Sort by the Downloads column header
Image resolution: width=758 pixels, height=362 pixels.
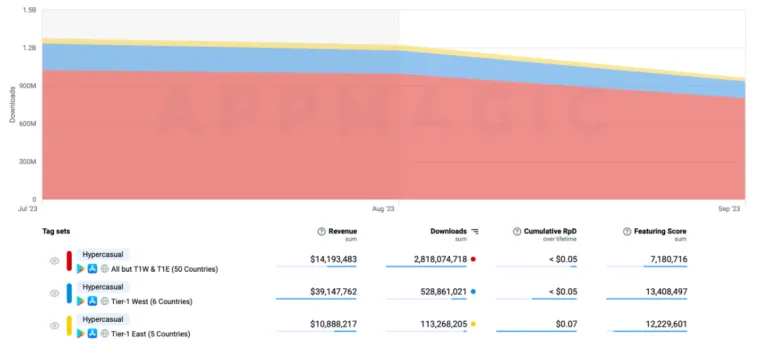tap(449, 232)
